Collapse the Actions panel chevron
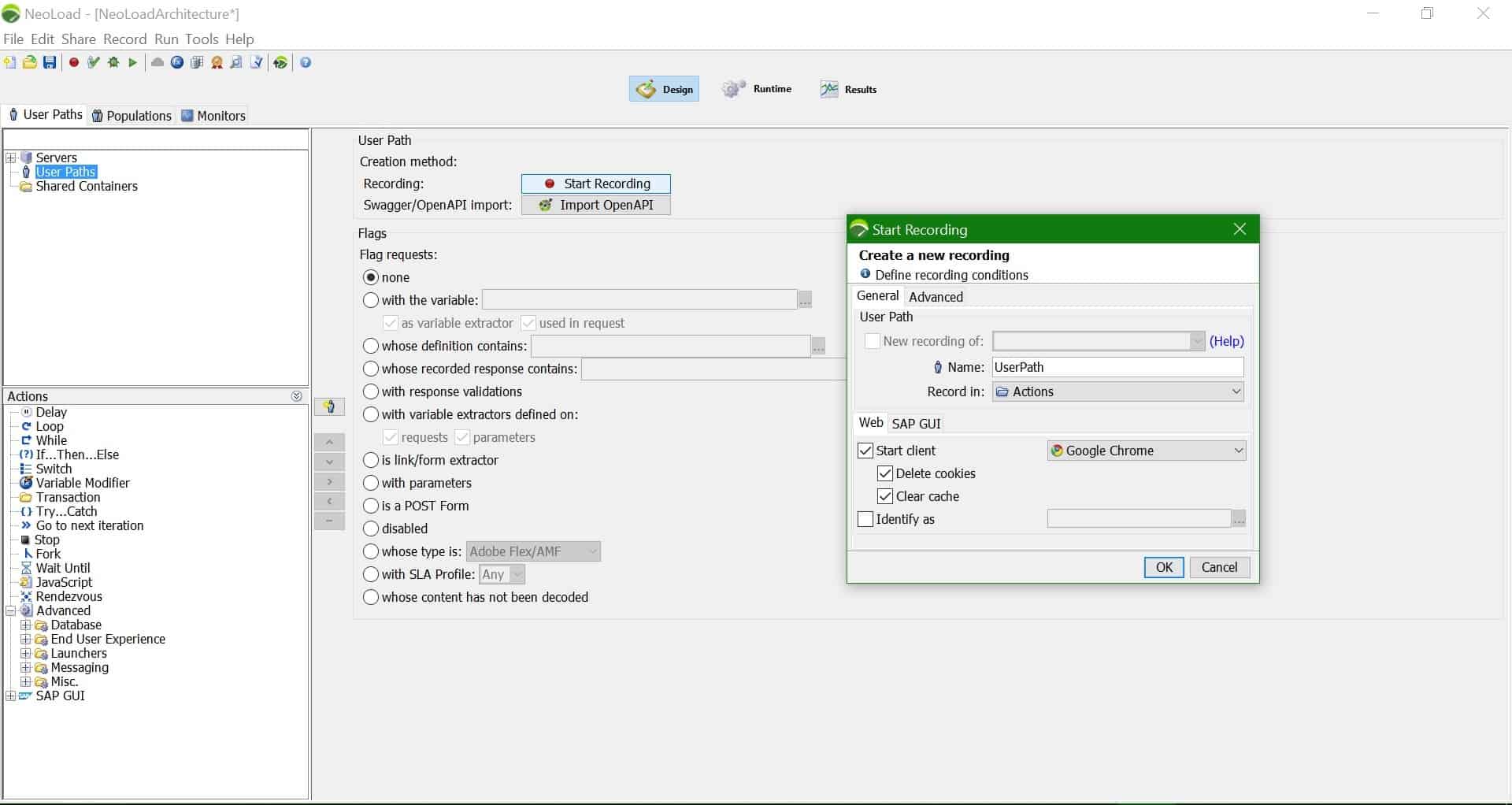 [x=297, y=396]
